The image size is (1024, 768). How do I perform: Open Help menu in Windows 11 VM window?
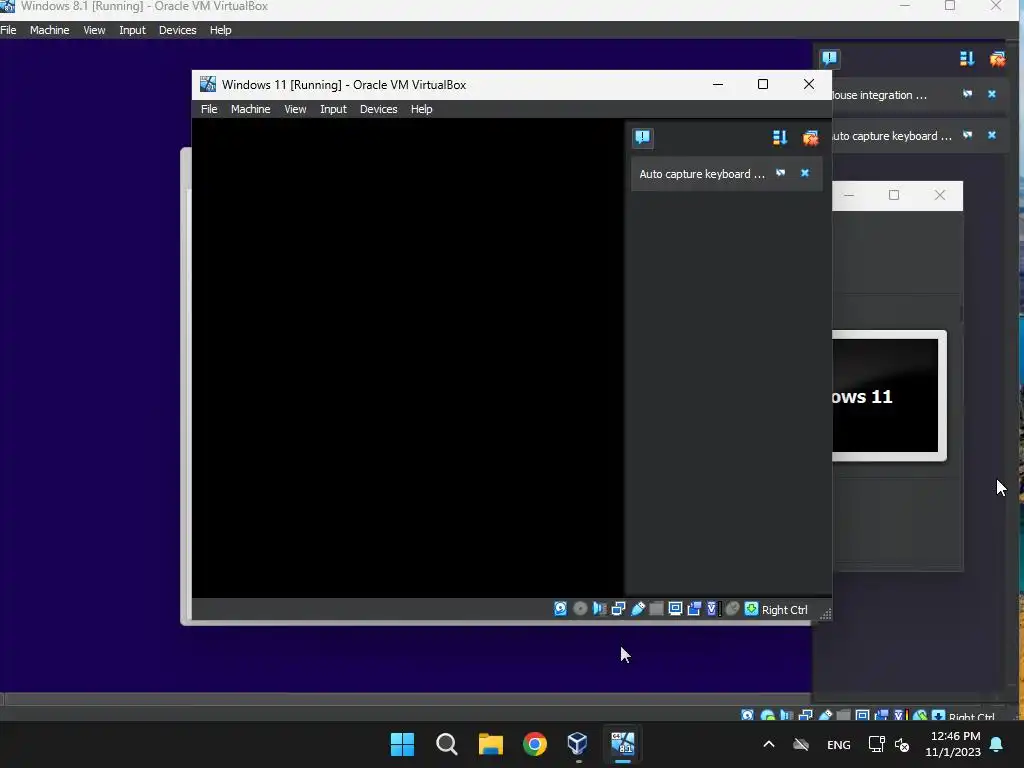click(x=421, y=109)
